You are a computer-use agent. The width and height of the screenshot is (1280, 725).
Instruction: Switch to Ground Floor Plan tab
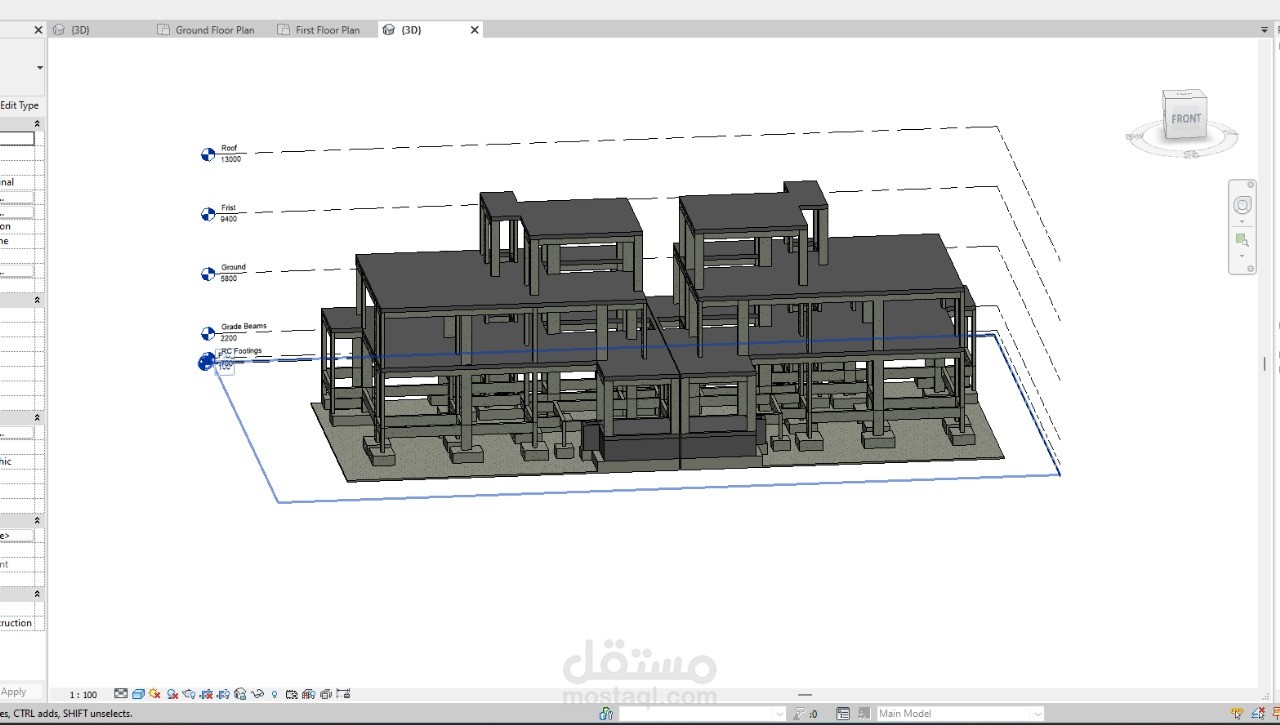[x=215, y=30]
